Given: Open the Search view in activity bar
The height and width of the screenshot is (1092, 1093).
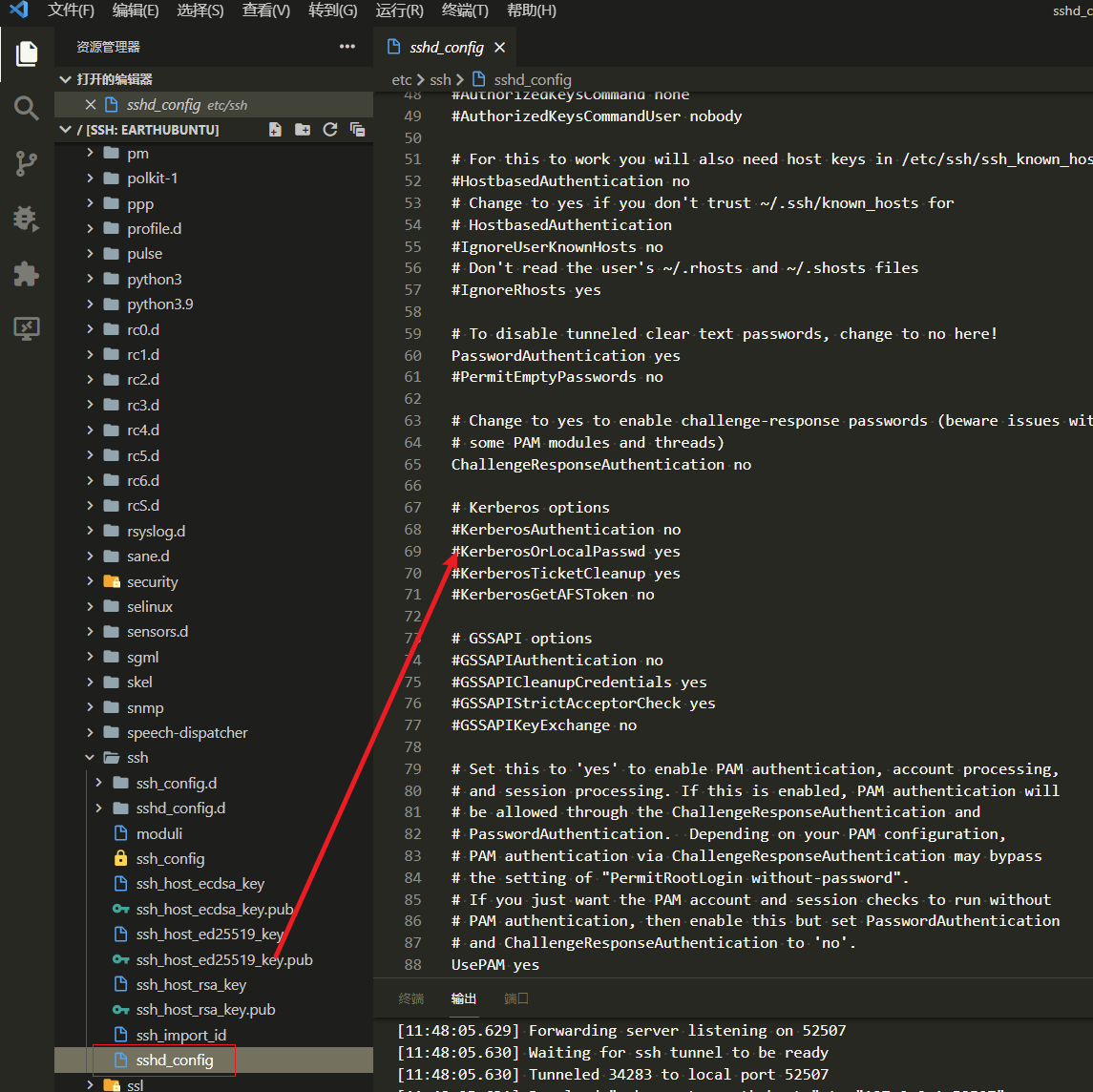Looking at the screenshot, I should pos(27,108).
